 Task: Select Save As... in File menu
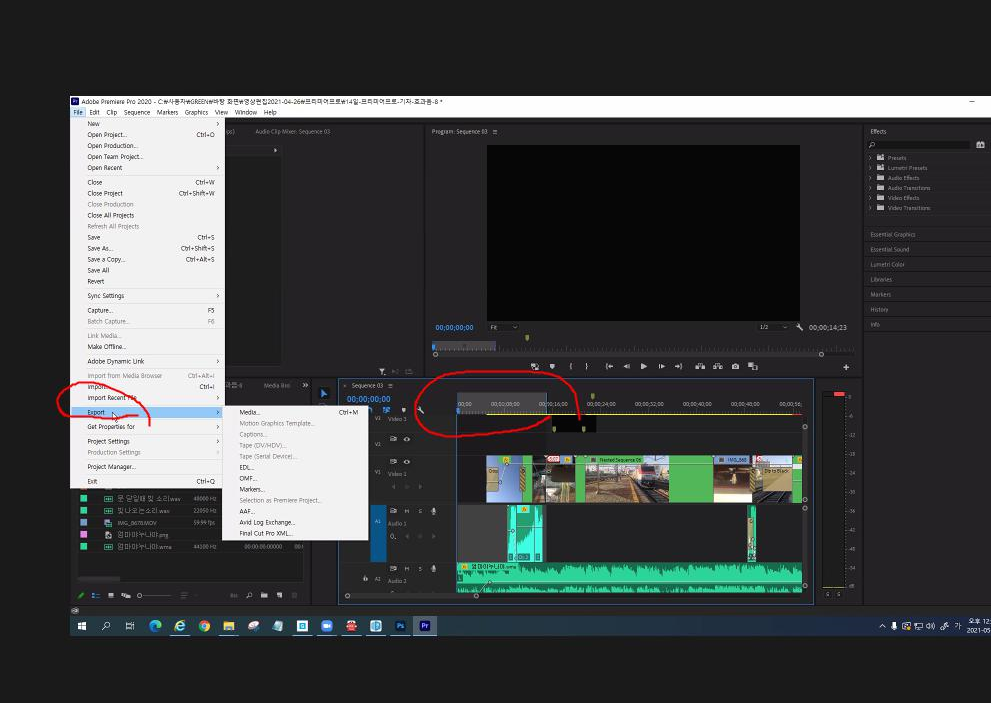(x=147, y=248)
